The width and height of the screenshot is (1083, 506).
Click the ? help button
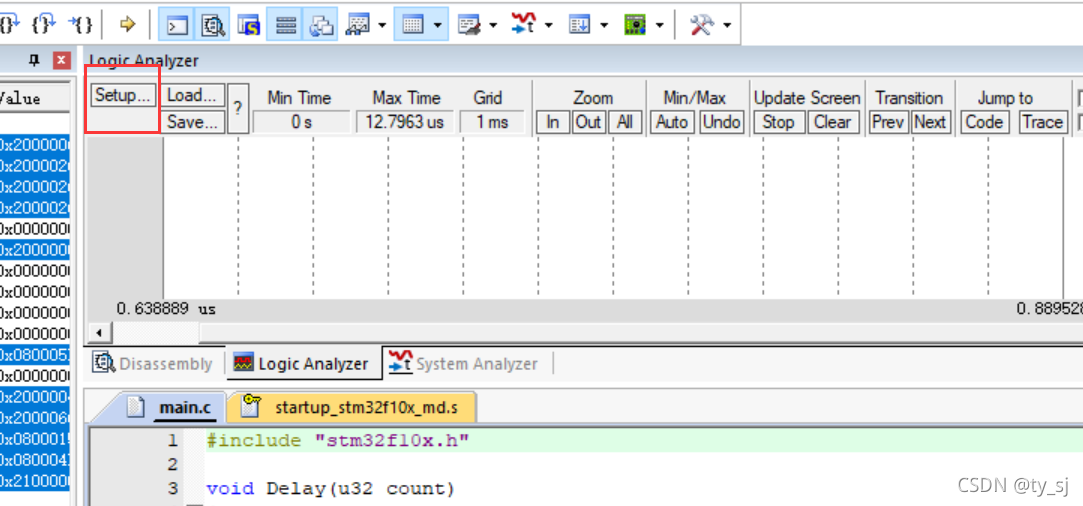click(x=238, y=108)
